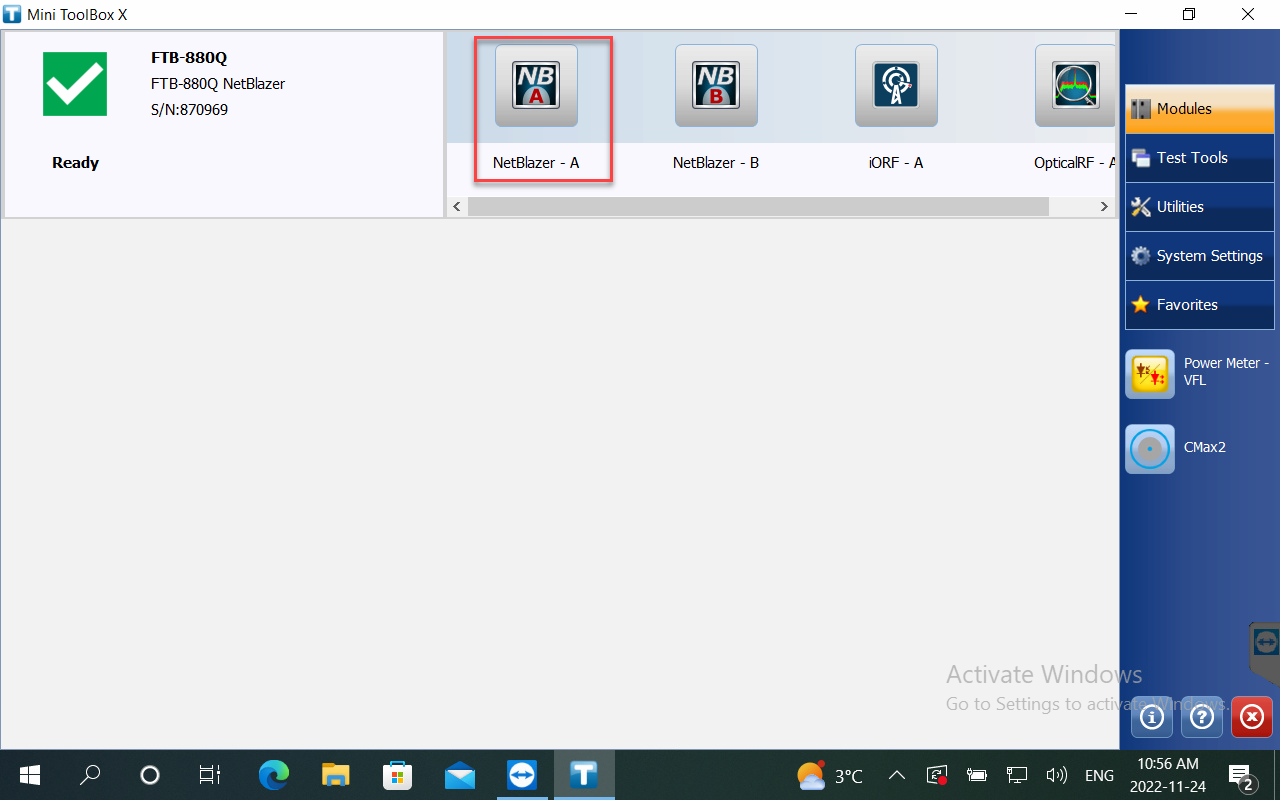Open Microsoft Store from the taskbar
1280x800 pixels.
click(398, 775)
